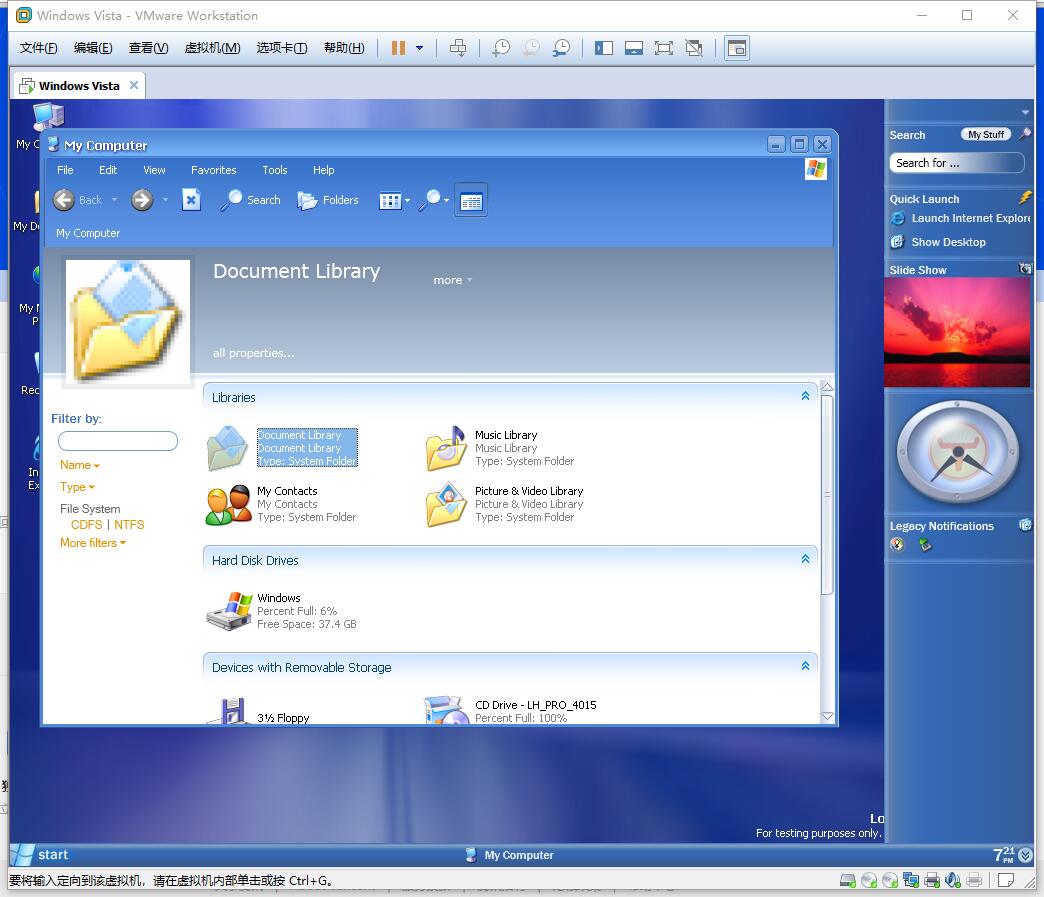The width and height of the screenshot is (1044, 897).
Task: Click the large Document Library preview thumbnail
Action: coord(127,322)
